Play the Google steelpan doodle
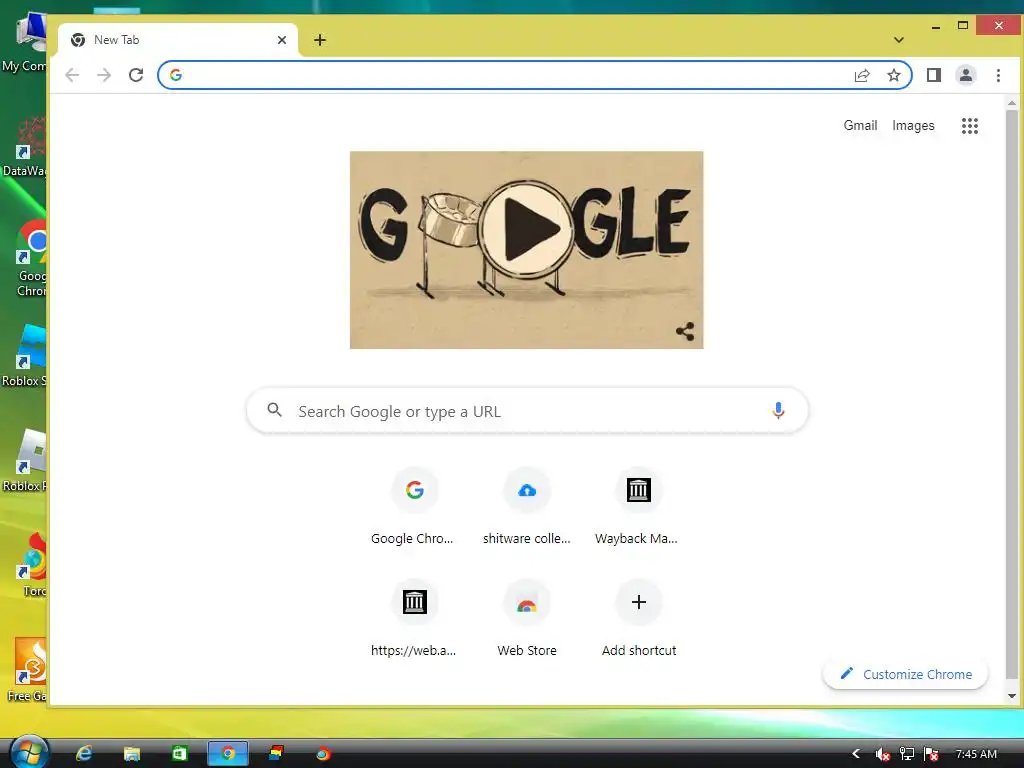The width and height of the screenshot is (1024, 768). click(526, 230)
